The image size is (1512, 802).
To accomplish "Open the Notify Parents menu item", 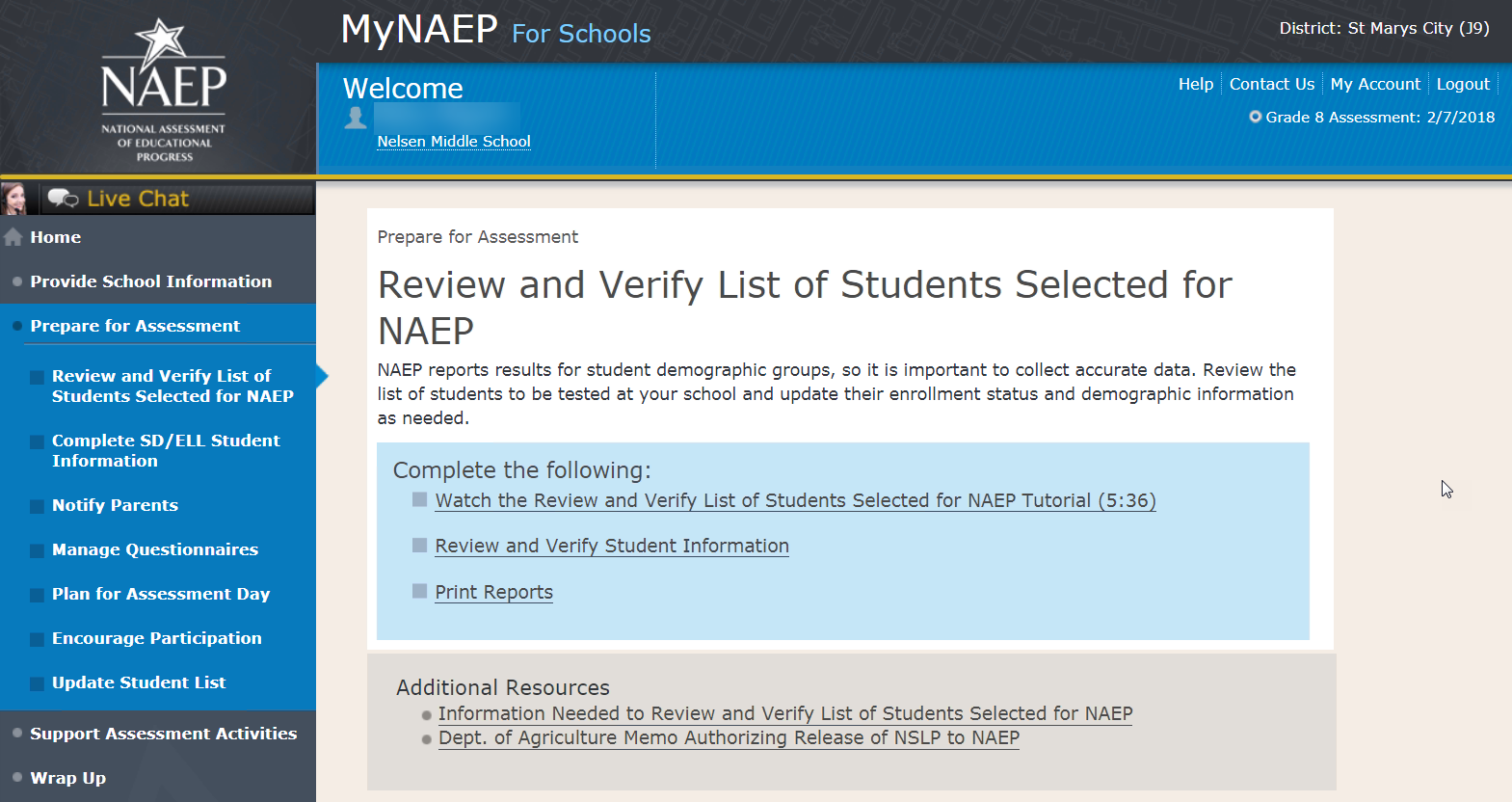I will [115, 505].
